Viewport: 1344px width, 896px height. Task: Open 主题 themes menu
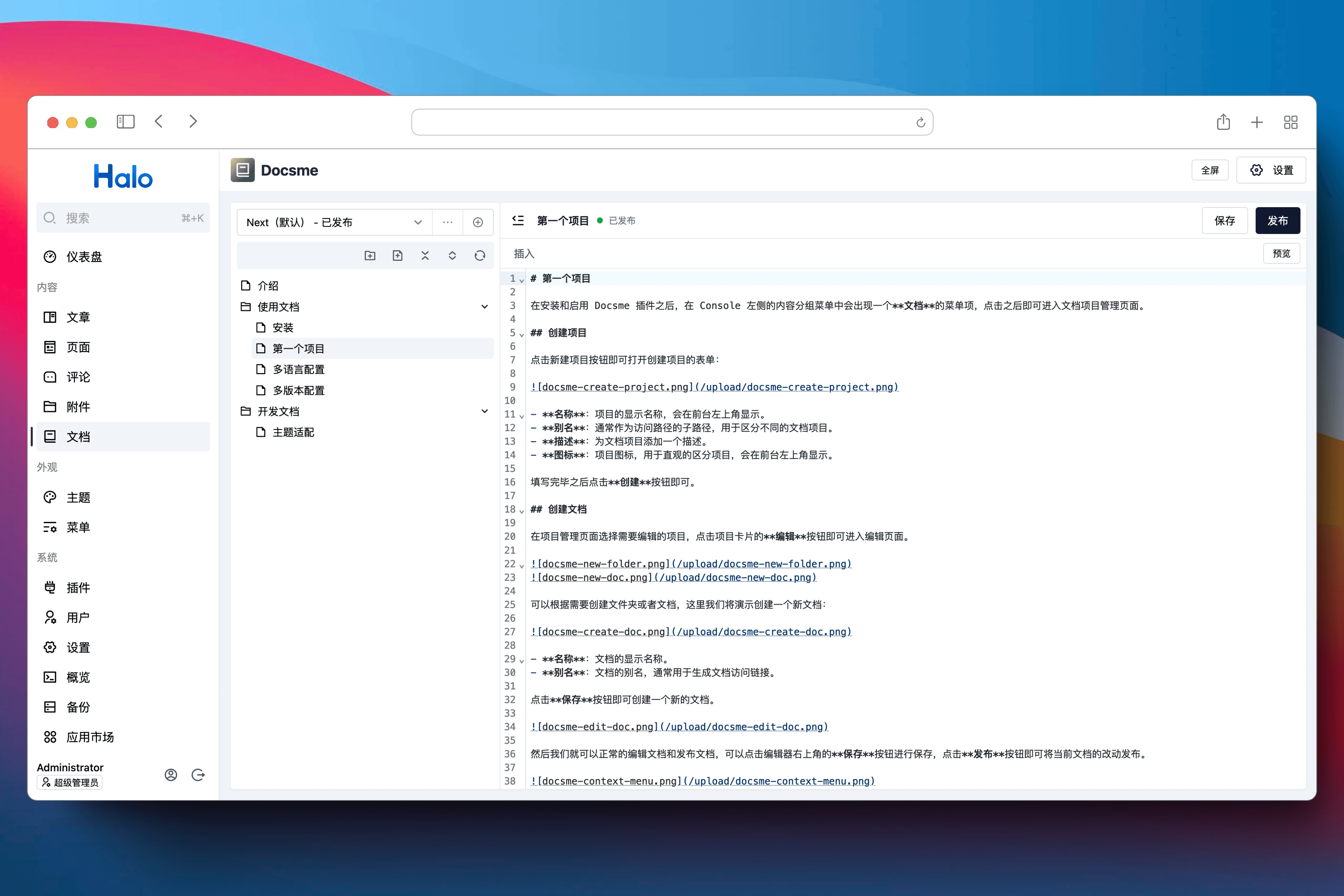click(123, 497)
